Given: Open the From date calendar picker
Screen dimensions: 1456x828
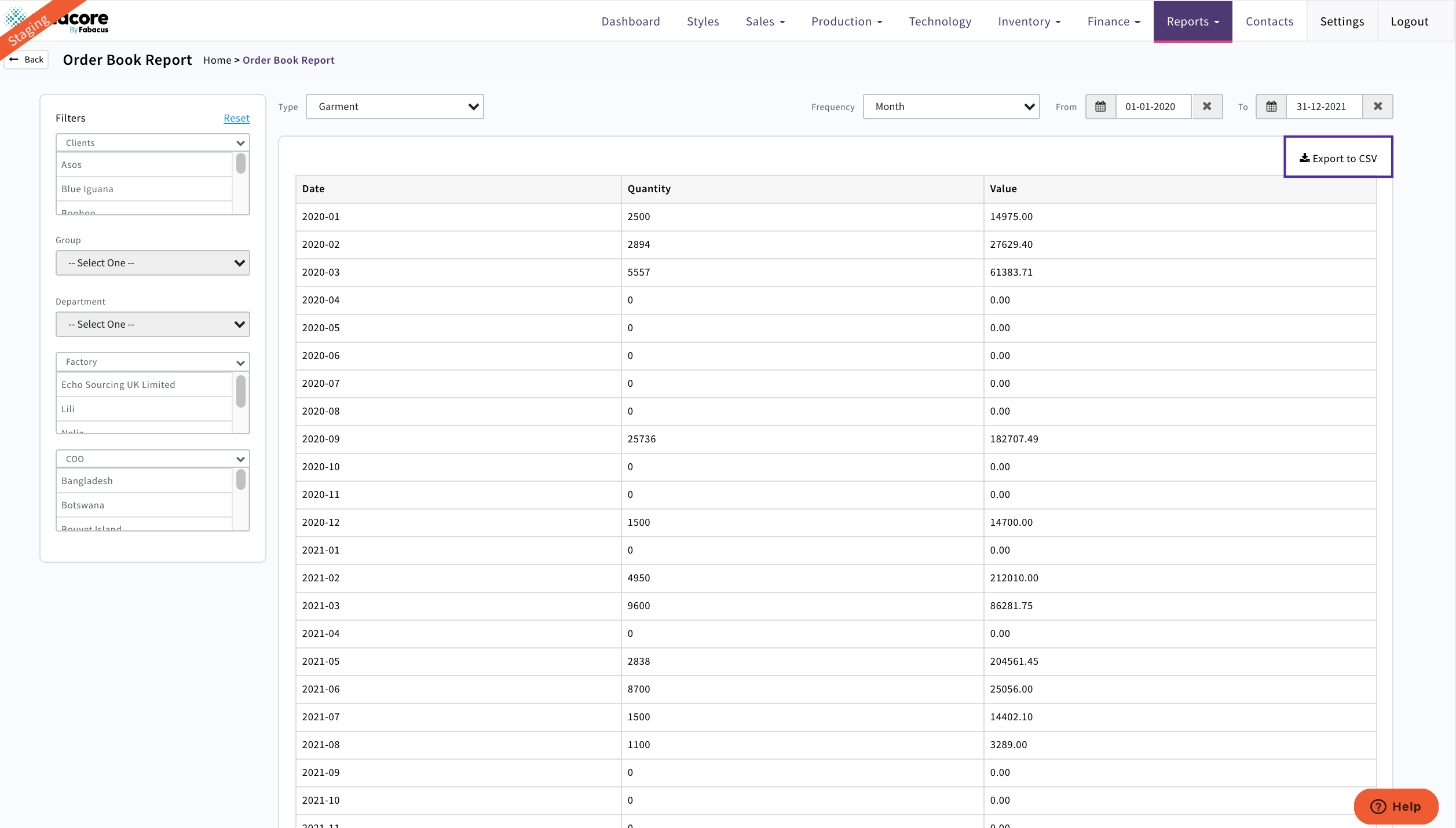Looking at the screenshot, I should click(1101, 107).
